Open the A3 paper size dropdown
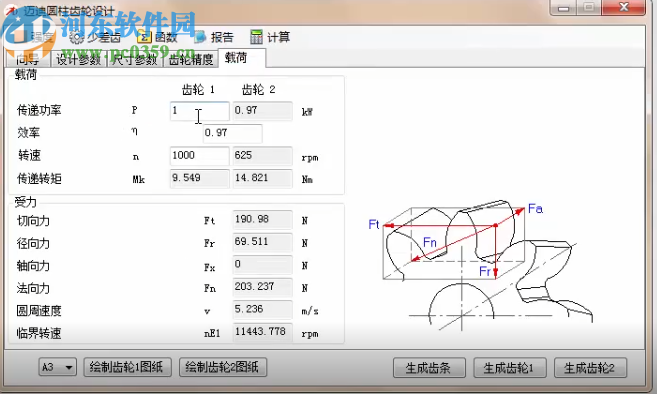 (57, 368)
